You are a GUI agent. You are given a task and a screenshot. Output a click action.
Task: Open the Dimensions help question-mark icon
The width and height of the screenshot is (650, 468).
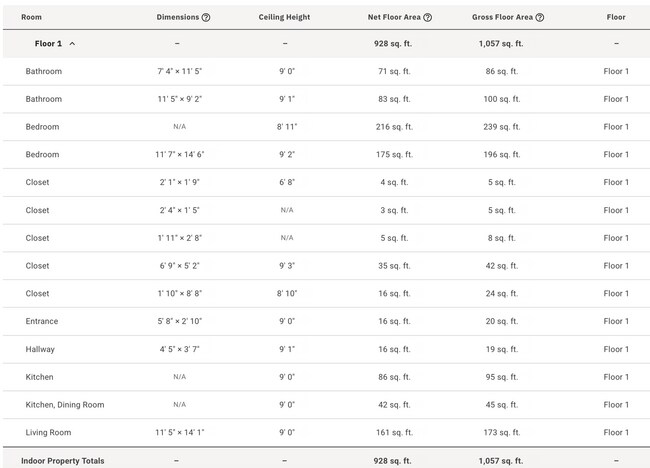pos(206,17)
